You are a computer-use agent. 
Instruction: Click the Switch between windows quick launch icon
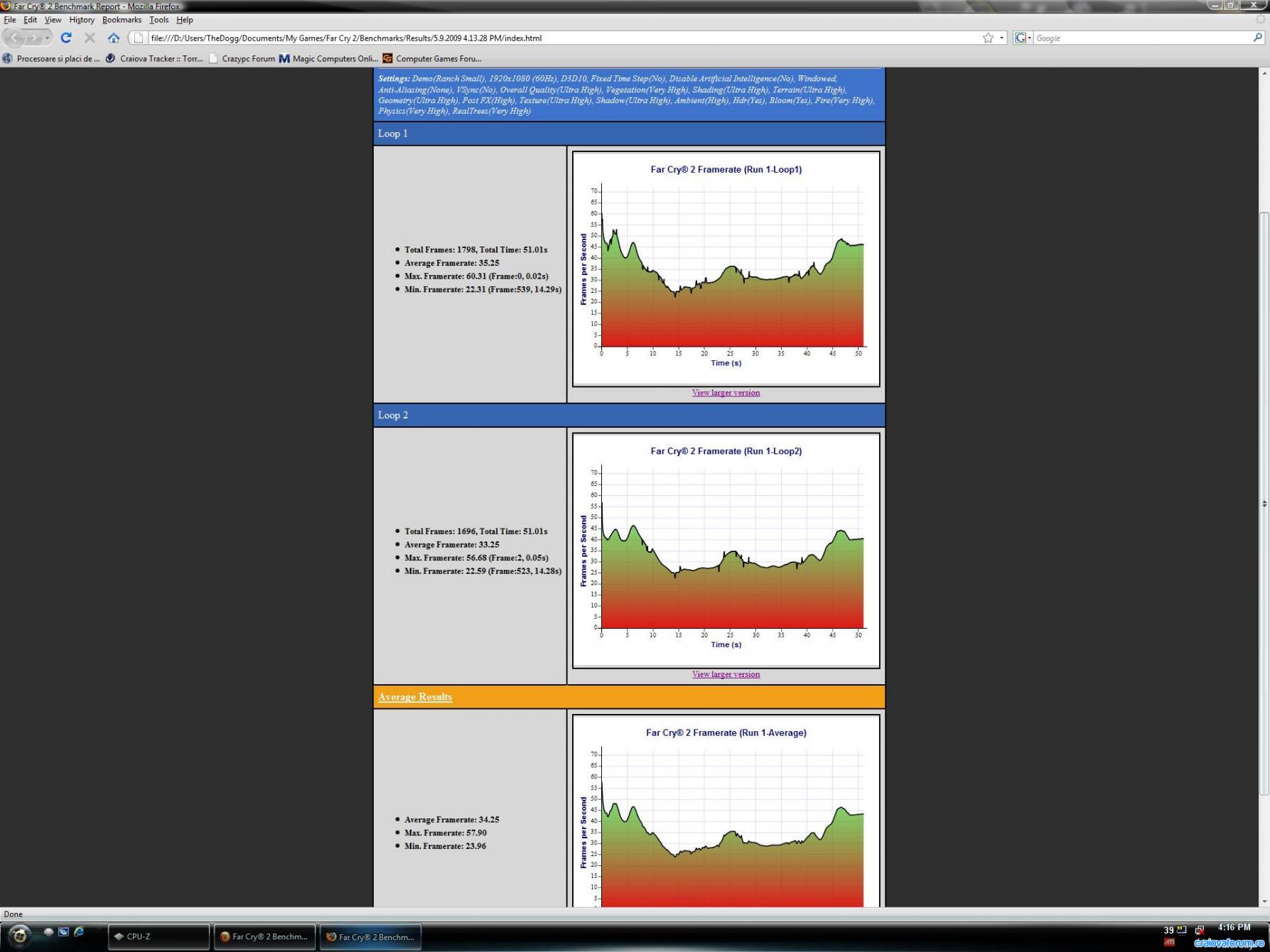click(x=63, y=931)
